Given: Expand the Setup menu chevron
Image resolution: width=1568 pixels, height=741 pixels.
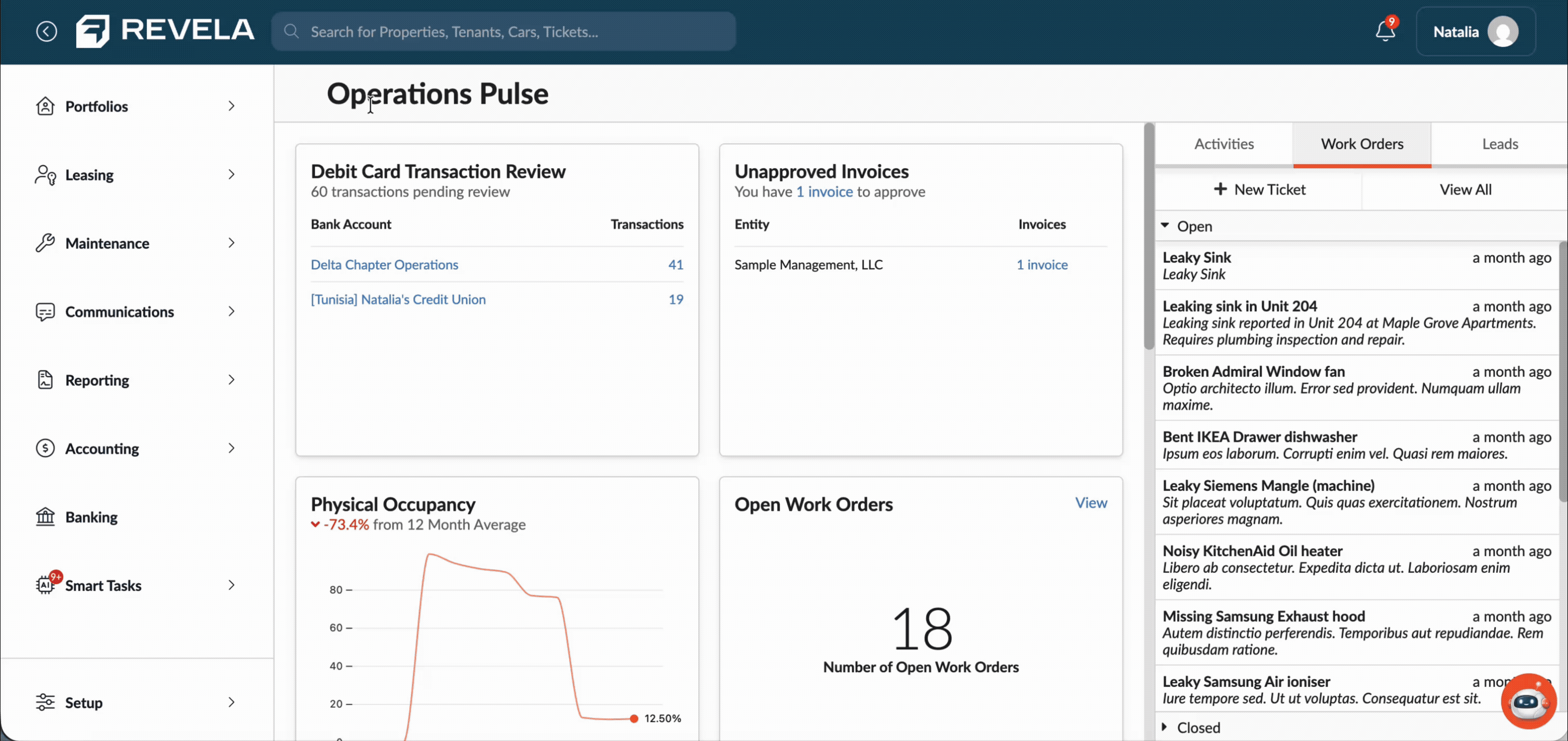Looking at the screenshot, I should pos(231,702).
